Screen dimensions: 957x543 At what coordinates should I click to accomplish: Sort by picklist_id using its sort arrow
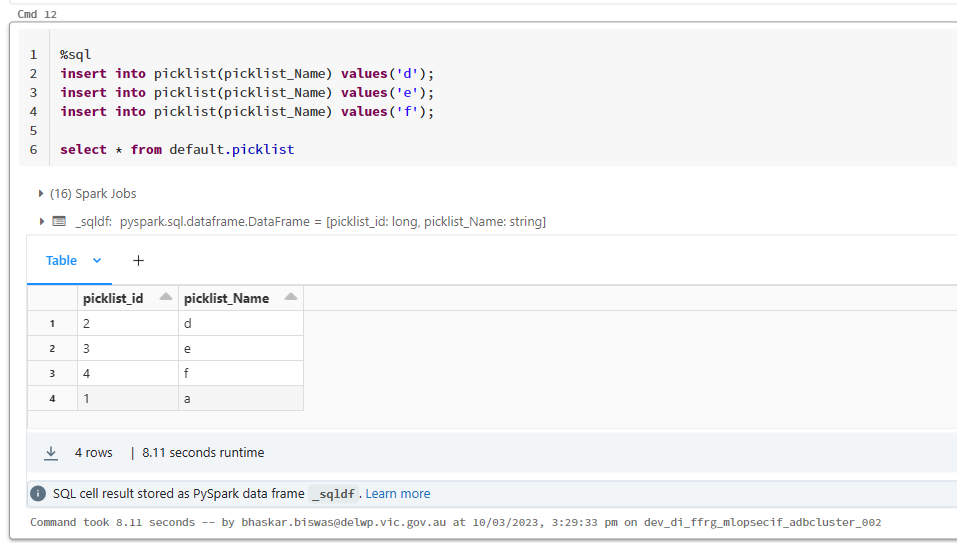(x=165, y=298)
